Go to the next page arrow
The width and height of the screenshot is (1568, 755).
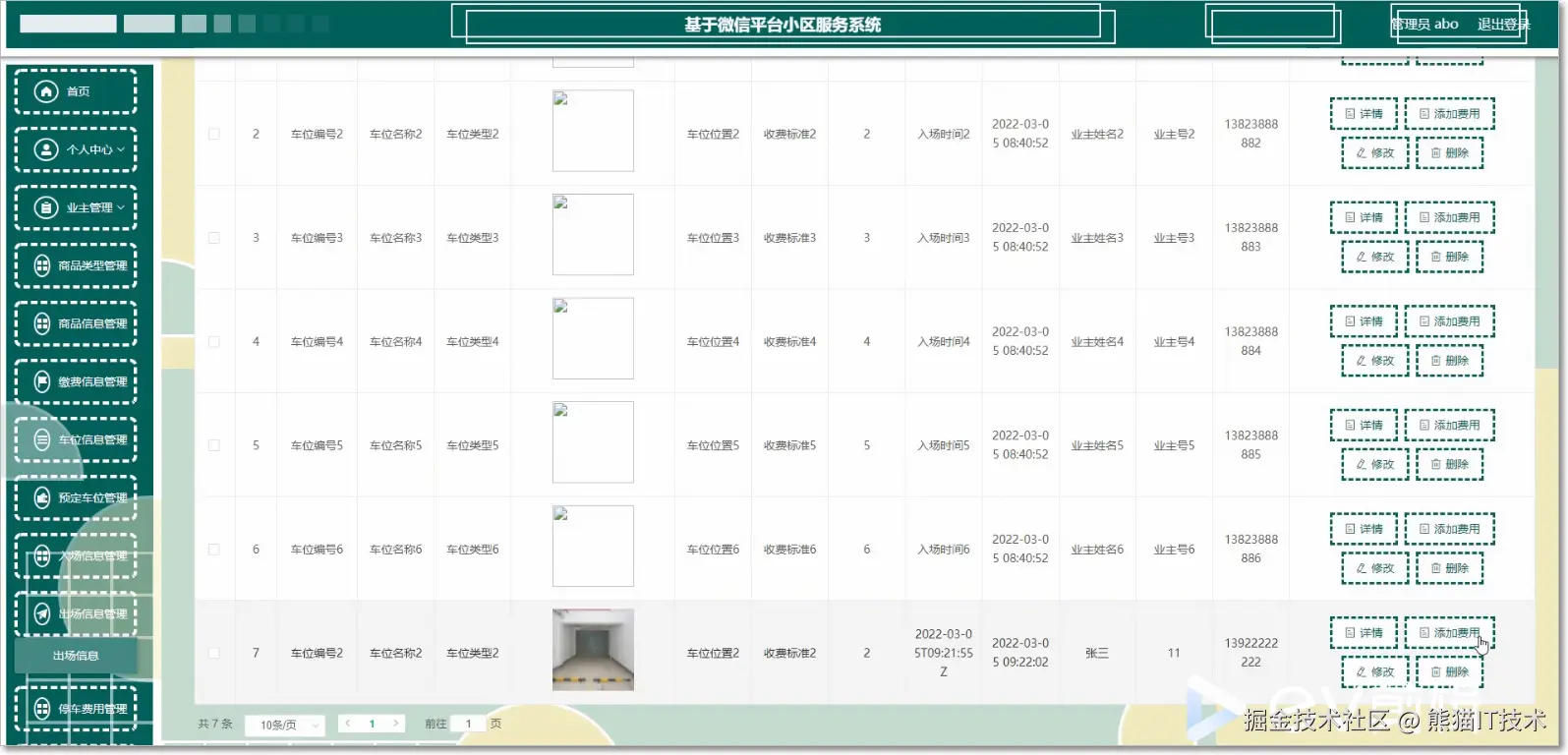395,724
